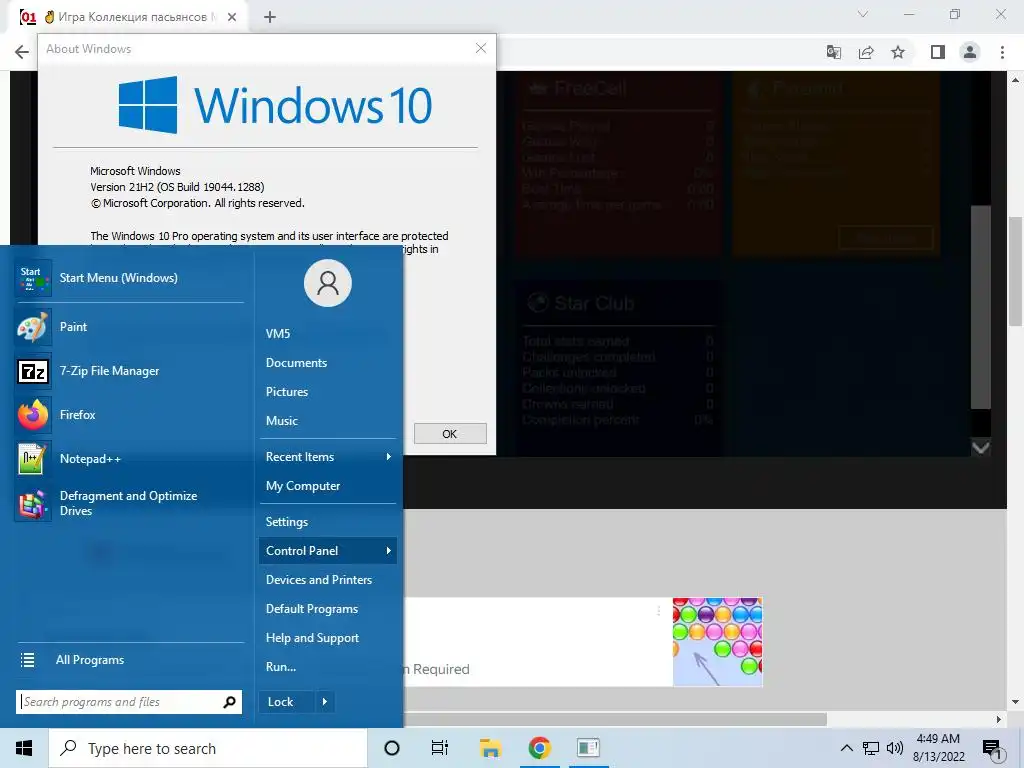The height and width of the screenshot is (768, 1024).
Task: Switch to Chrome on the taskbar
Action: [539, 748]
